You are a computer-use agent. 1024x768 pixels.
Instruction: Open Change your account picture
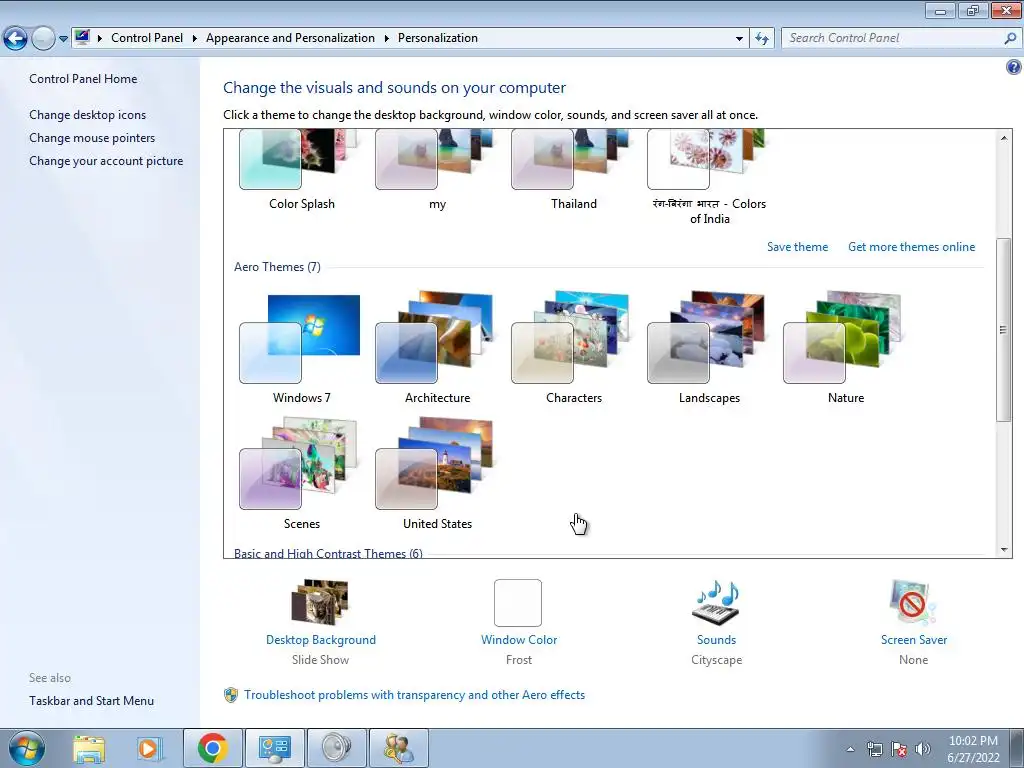(x=106, y=161)
